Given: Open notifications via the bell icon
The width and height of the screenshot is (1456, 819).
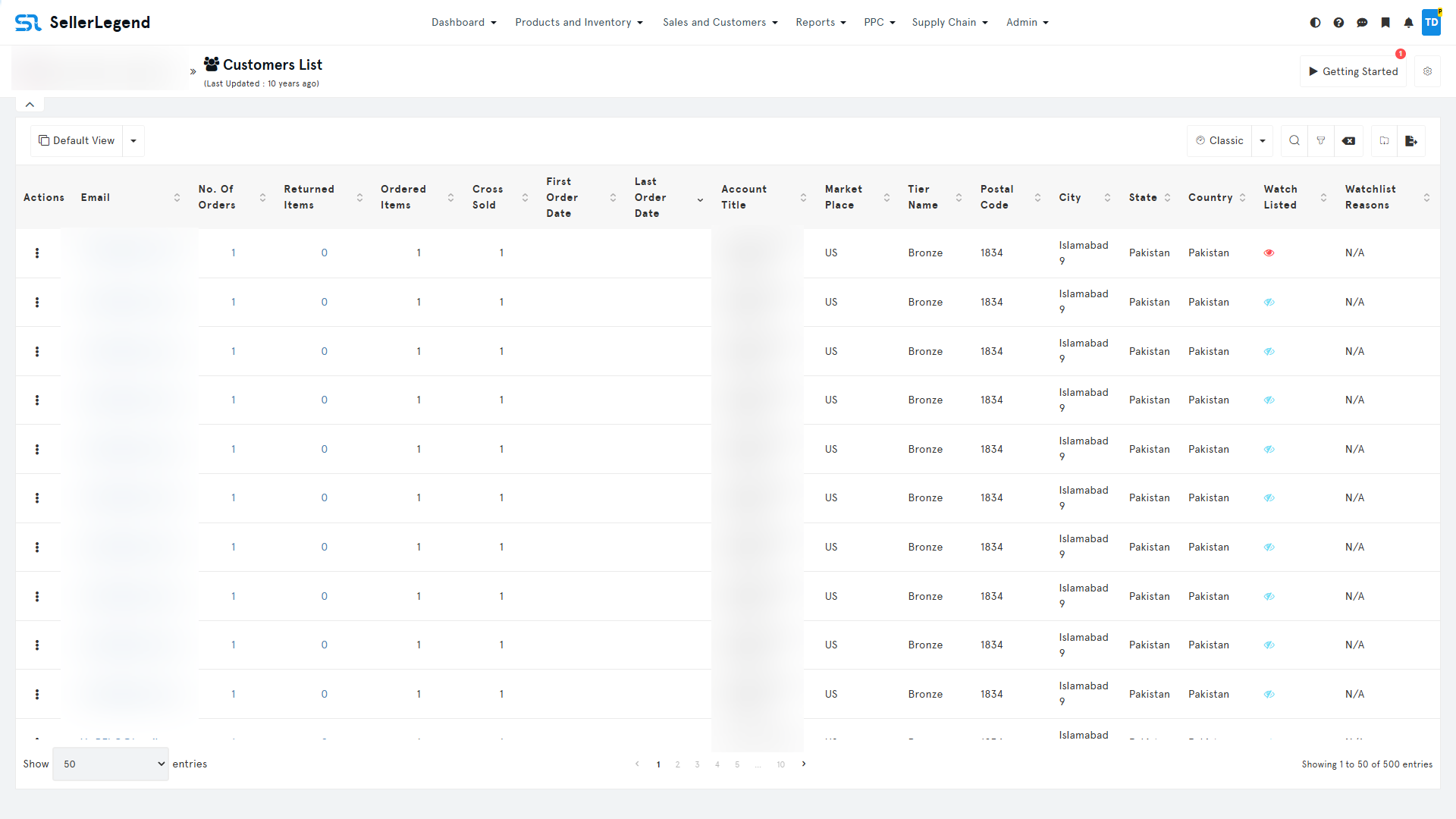Looking at the screenshot, I should 1409,23.
